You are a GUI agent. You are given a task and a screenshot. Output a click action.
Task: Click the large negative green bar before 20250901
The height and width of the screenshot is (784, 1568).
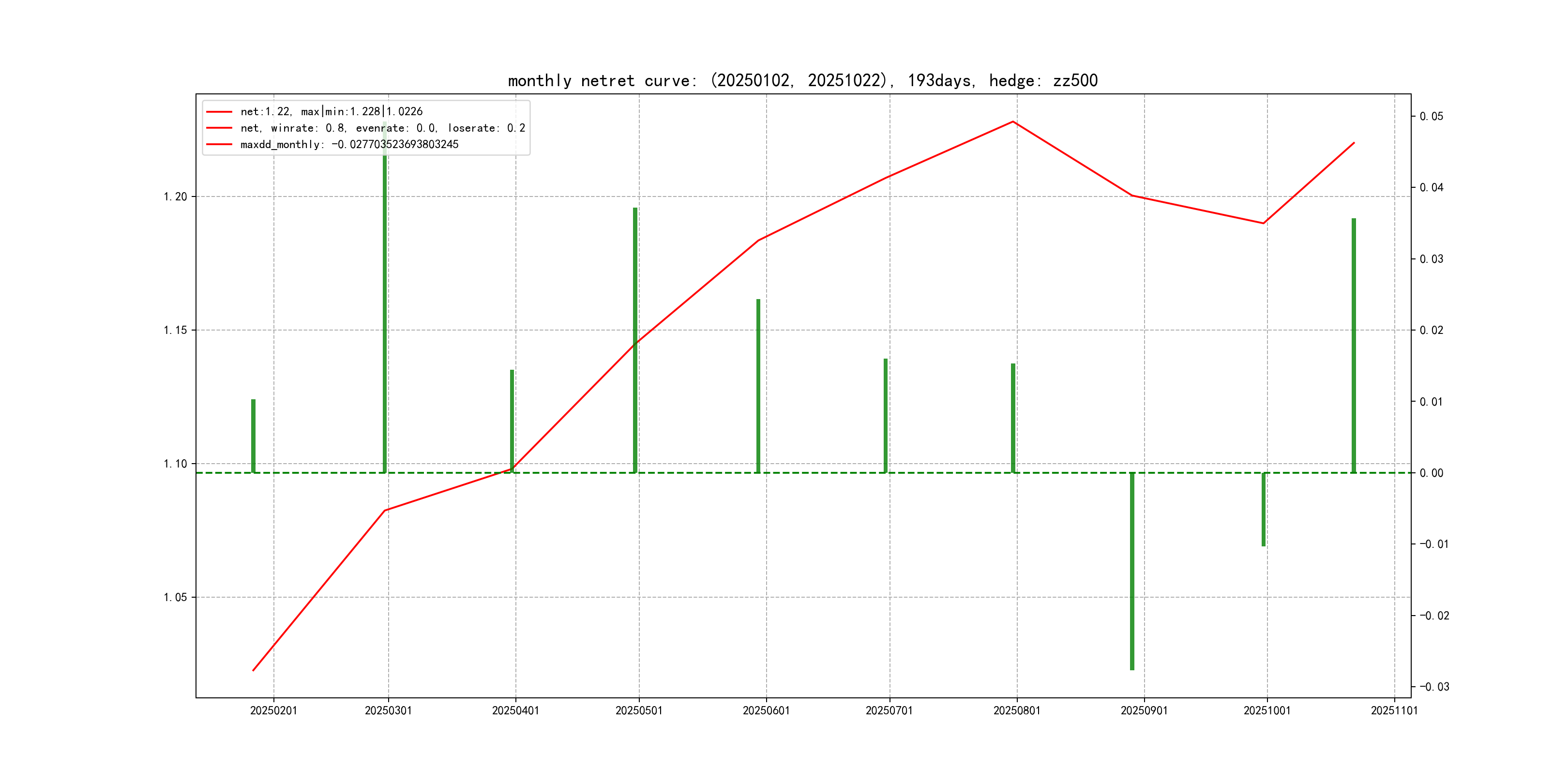click(x=1132, y=571)
